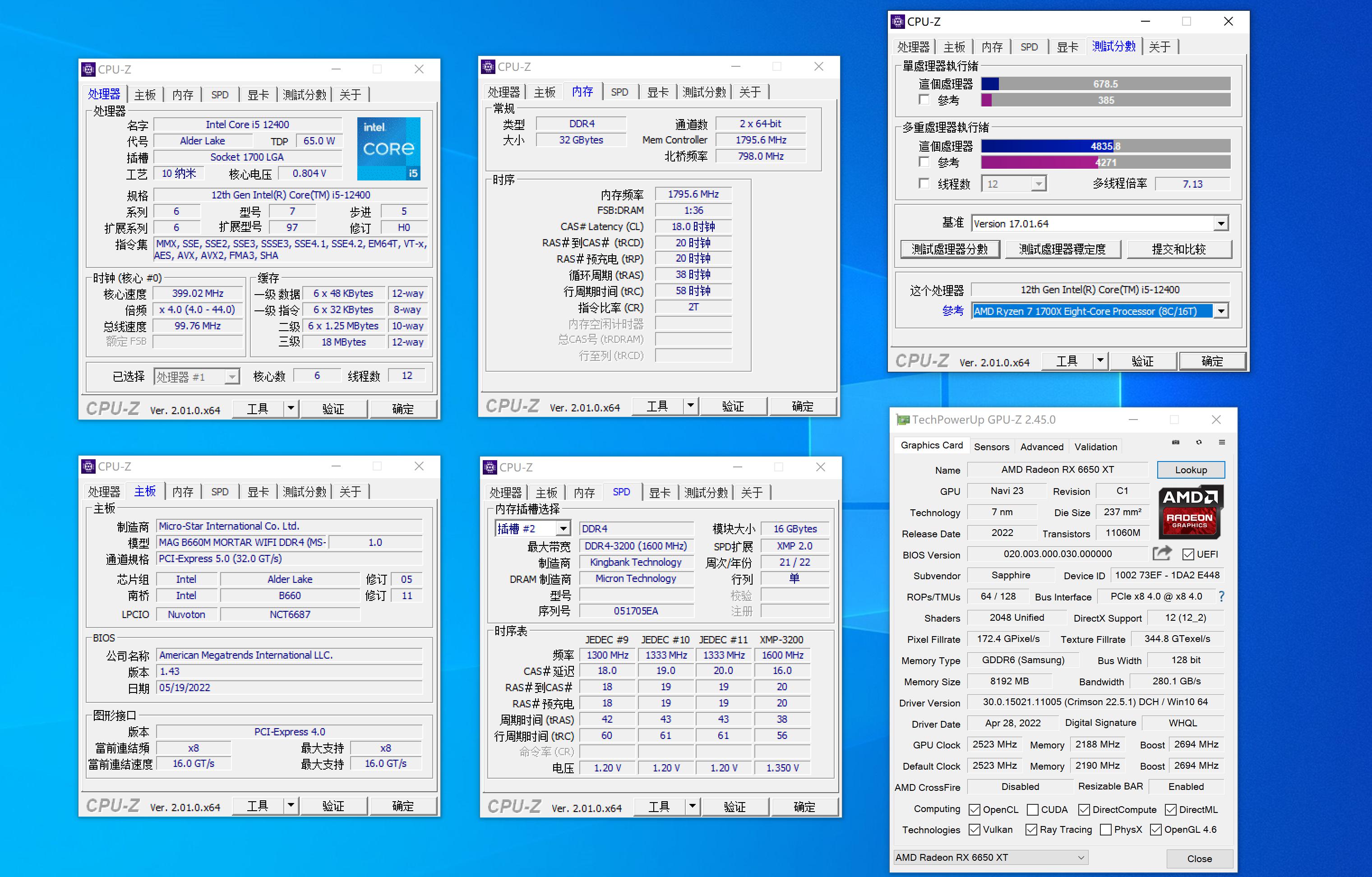Viewport: 1372px width, 877px height.
Task: Open 显卡 tab in processor CPU-Z window
Action: pos(258,95)
